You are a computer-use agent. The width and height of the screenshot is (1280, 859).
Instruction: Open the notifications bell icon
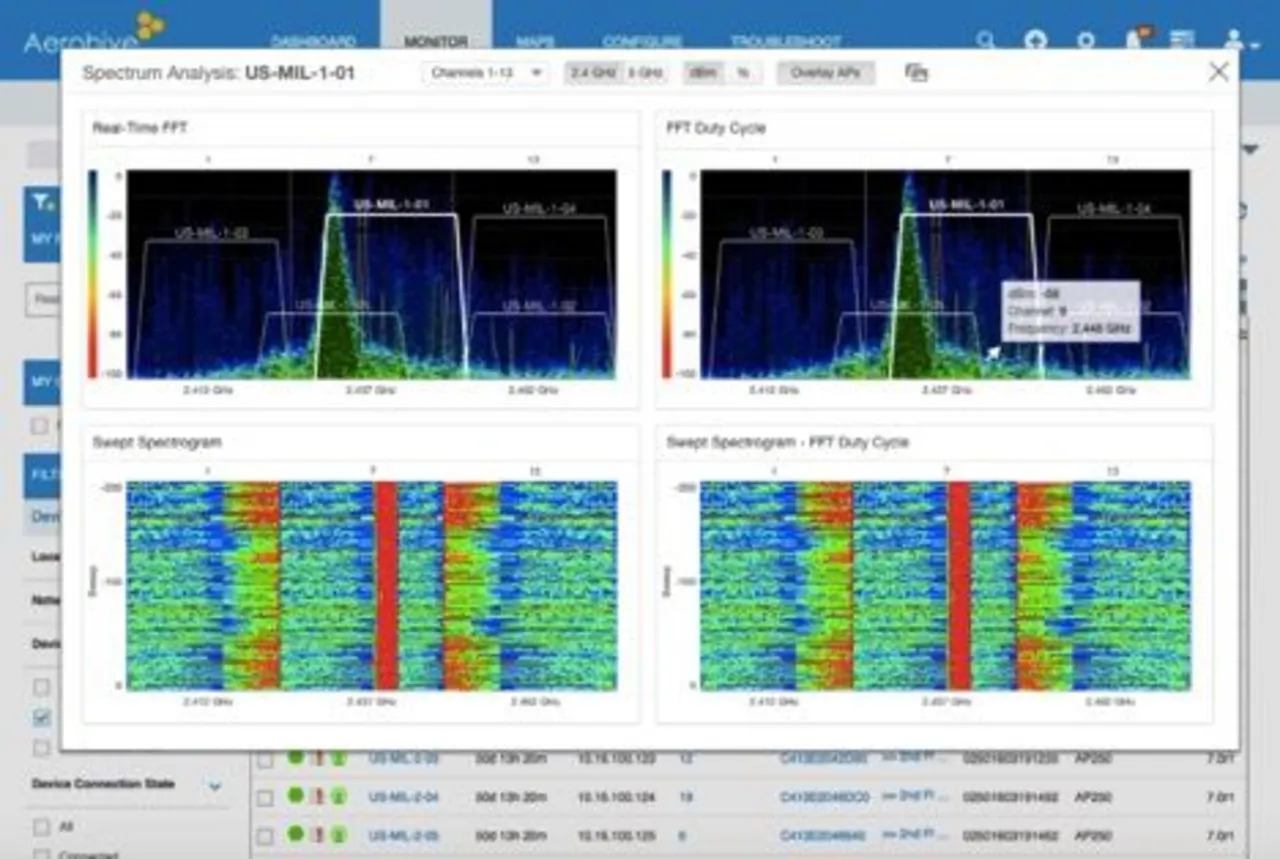click(1134, 40)
